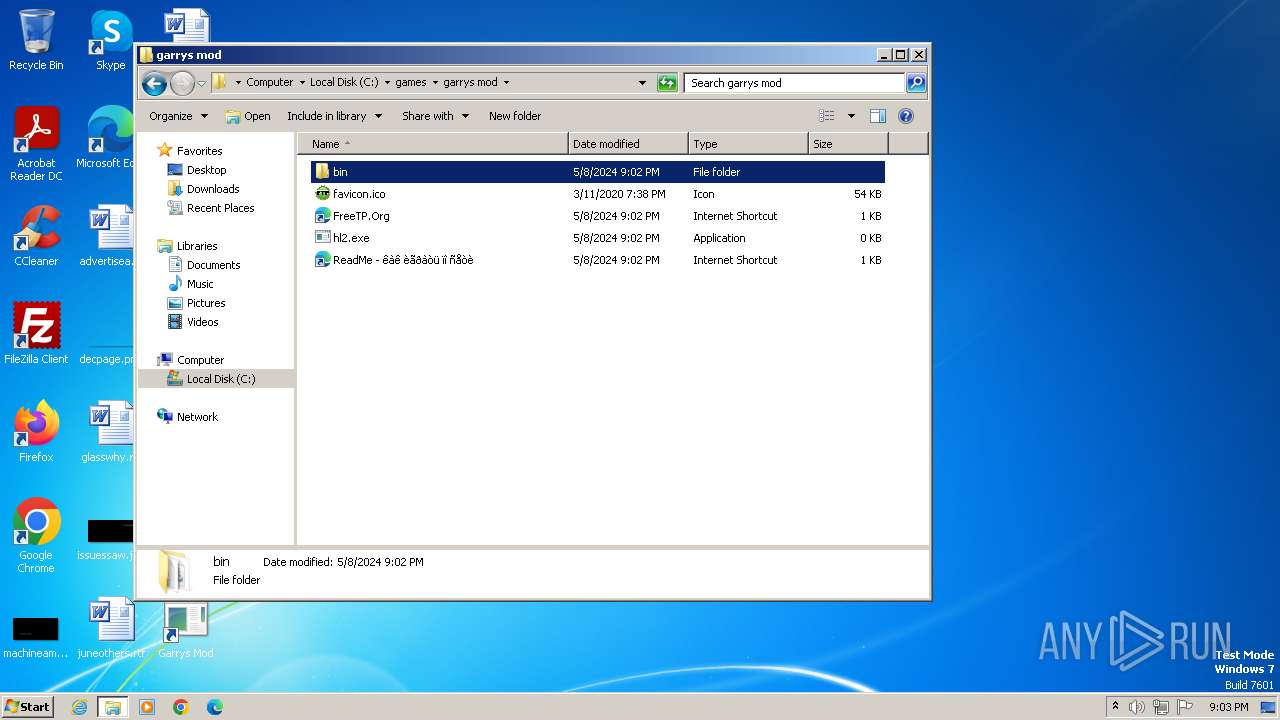1280x720 pixels.
Task: Select Google Chrome desktop icon
Action: [36, 536]
